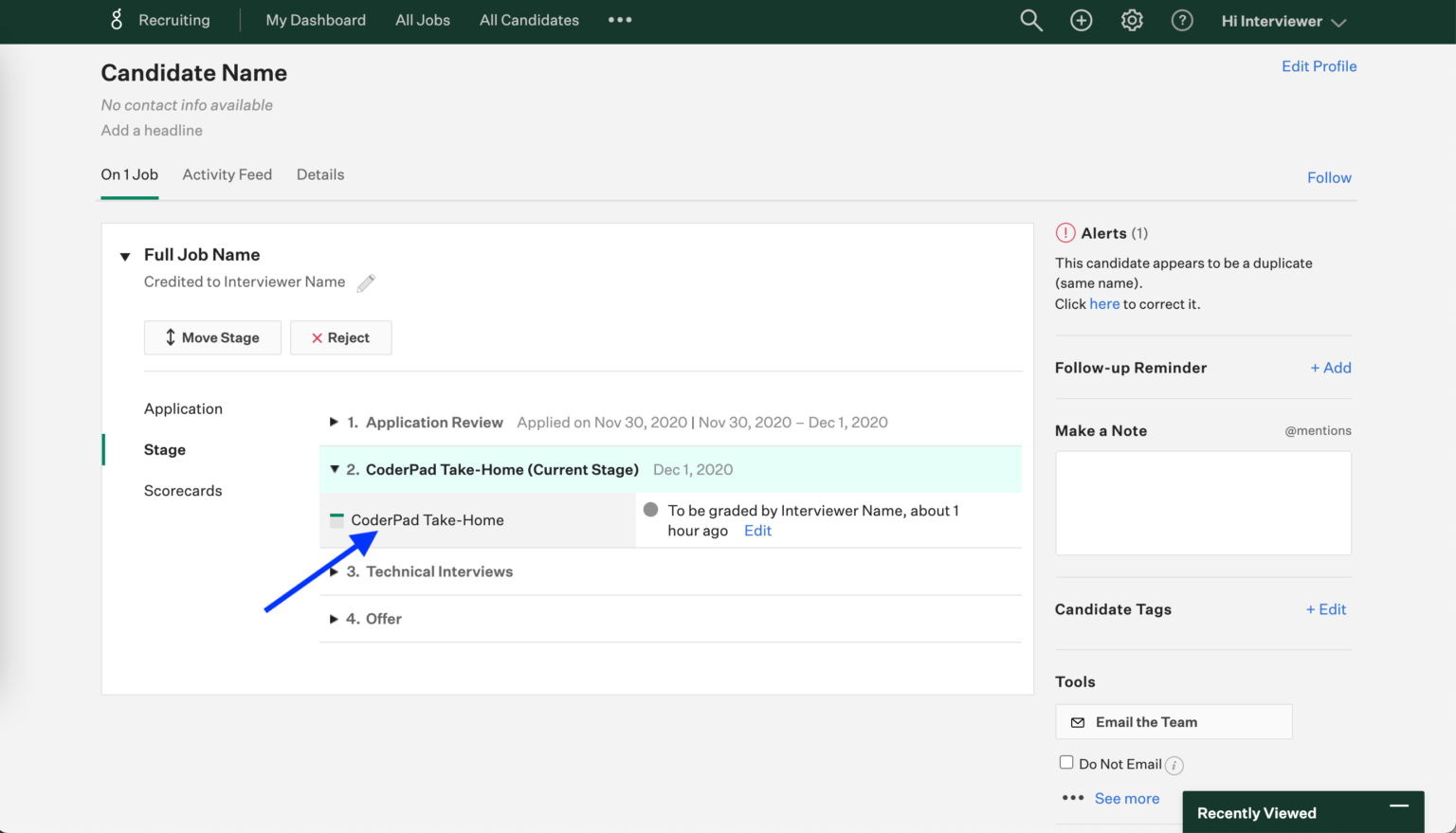This screenshot has height=833, width=1456.
Task: Click the pencil to edit credited interviewer
Action: tap(366, 282)
